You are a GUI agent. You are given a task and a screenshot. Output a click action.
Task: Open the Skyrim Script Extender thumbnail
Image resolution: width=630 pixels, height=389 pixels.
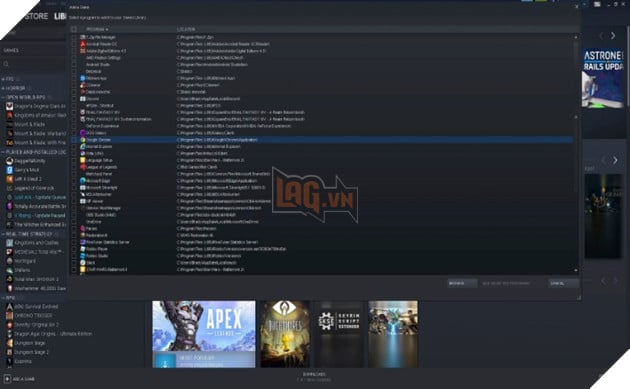point(339,334)
